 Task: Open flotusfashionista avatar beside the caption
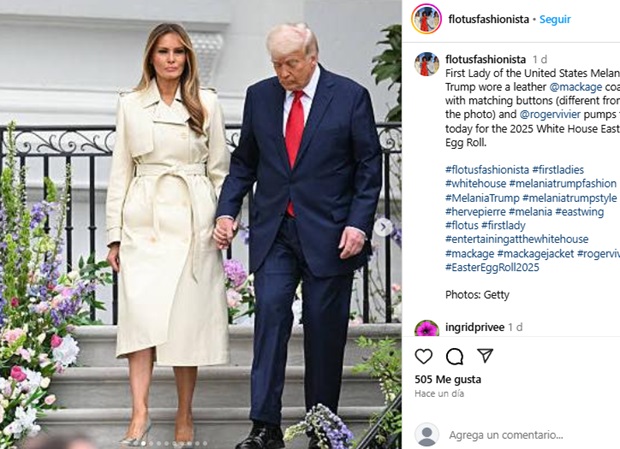click(427, 64)
